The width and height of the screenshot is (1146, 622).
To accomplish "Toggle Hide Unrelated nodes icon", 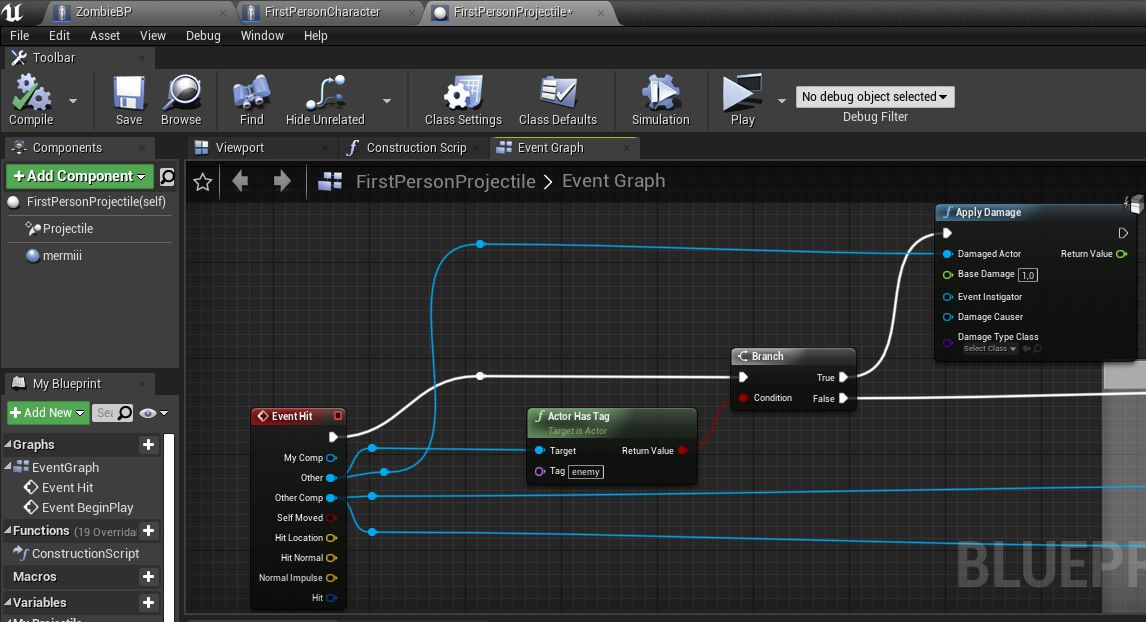I will tap(325, 93).
